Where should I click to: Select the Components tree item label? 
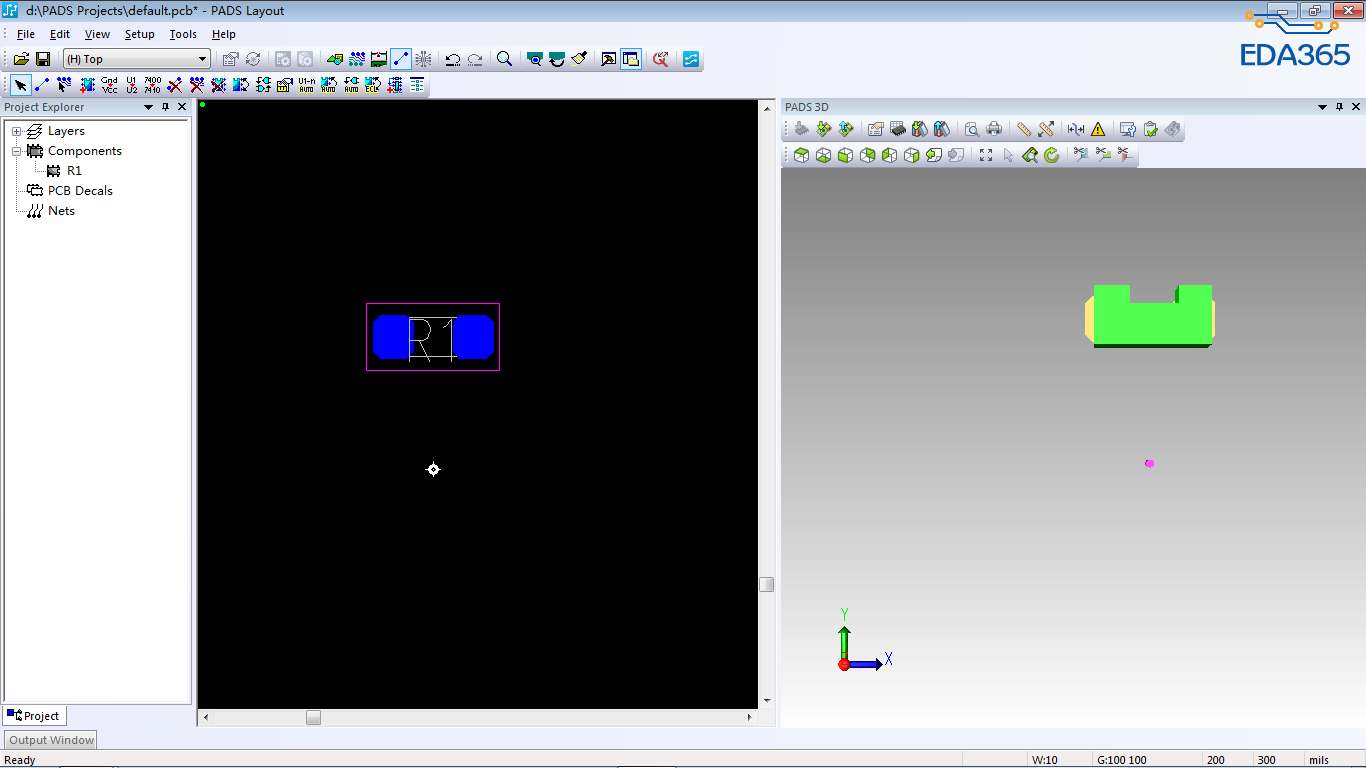[85, 151]
